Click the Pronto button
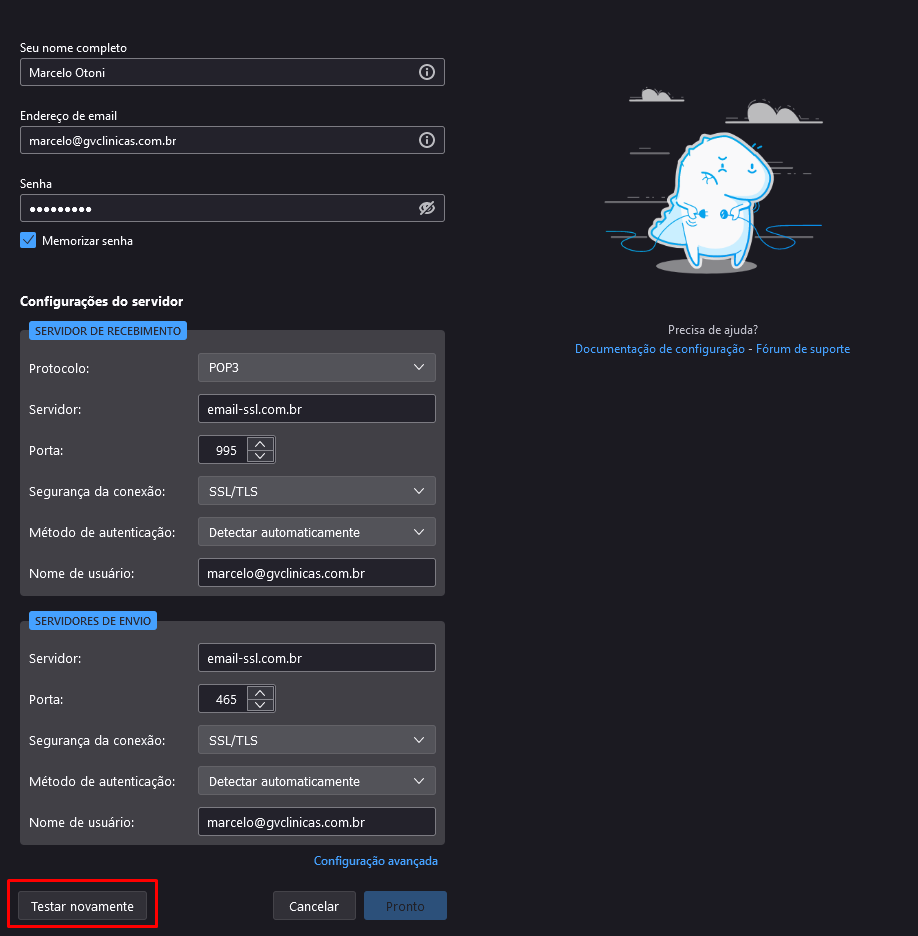 pos(405,906)
